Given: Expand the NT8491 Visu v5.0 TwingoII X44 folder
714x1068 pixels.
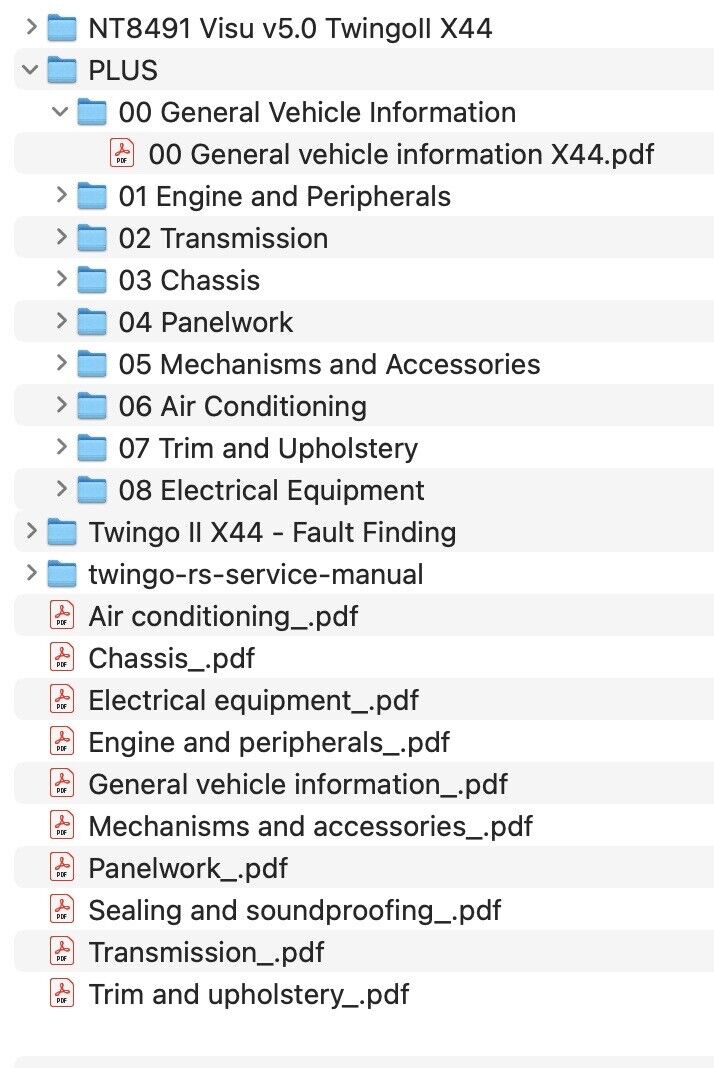Looking at the screenshot, I should (31, 28).
